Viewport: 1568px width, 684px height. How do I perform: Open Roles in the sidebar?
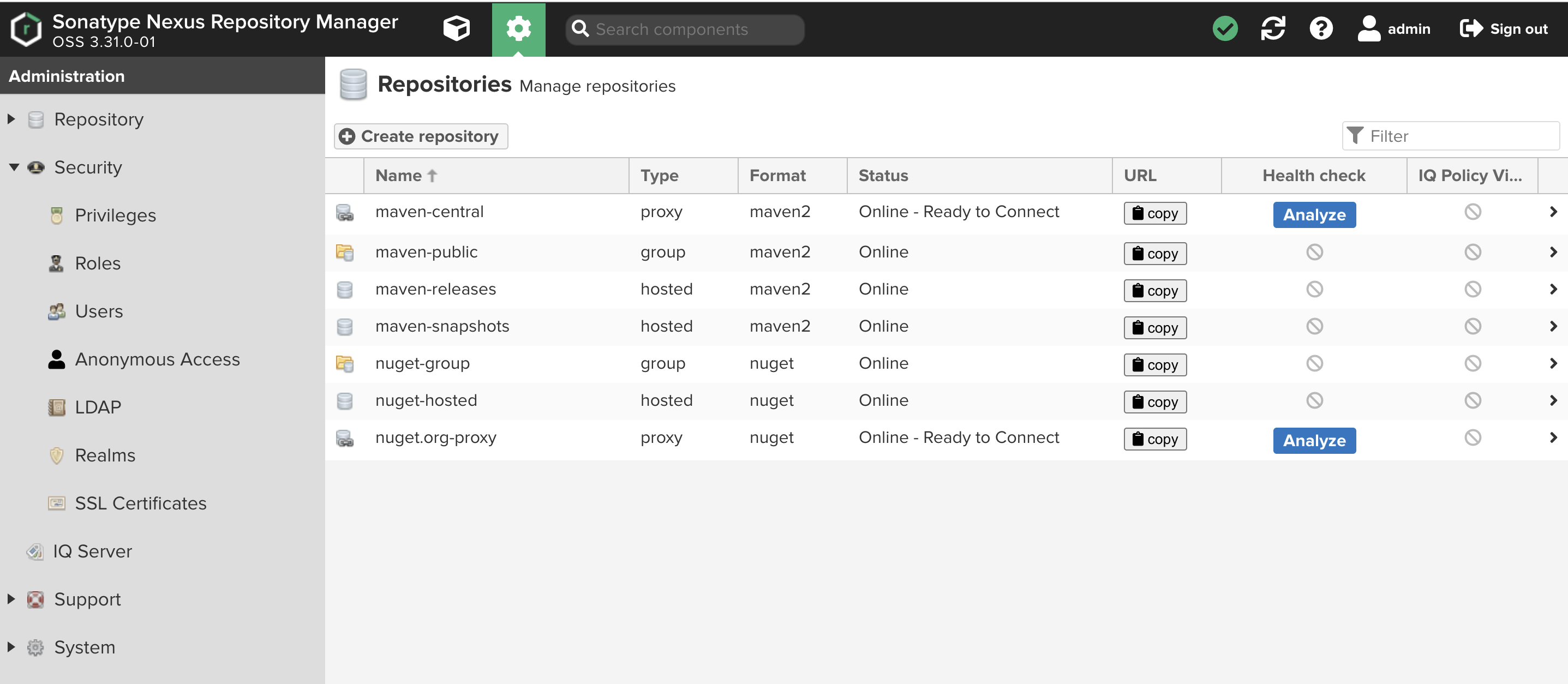[98, 263]
